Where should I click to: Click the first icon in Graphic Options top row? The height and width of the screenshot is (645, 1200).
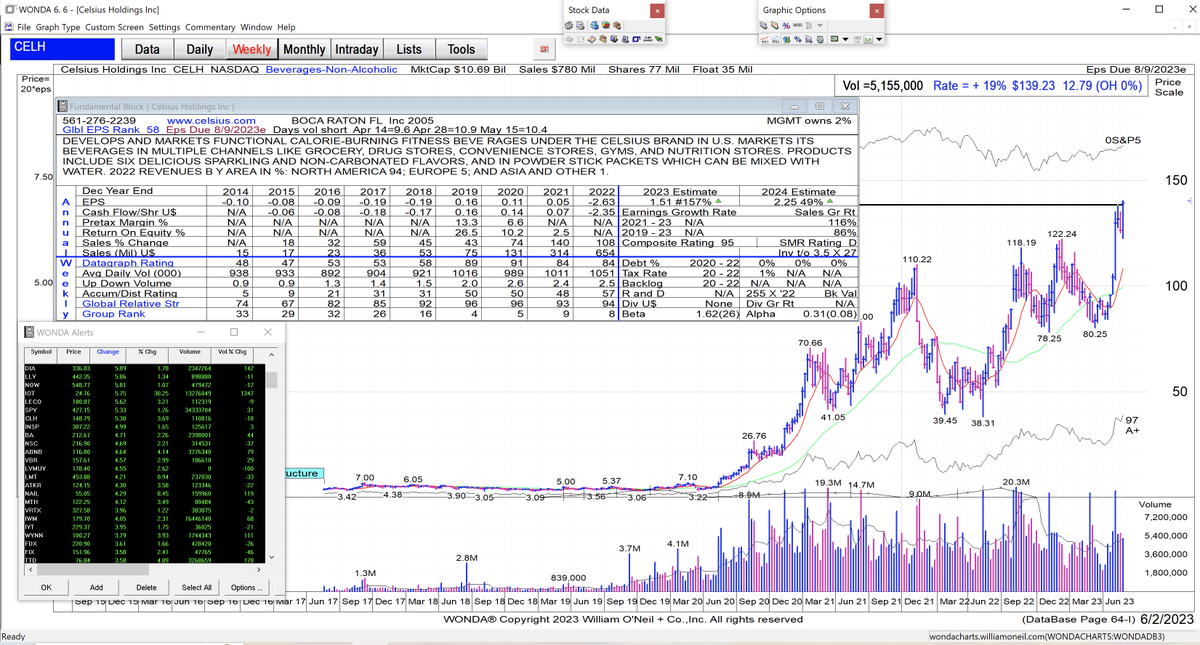point(763,25)
